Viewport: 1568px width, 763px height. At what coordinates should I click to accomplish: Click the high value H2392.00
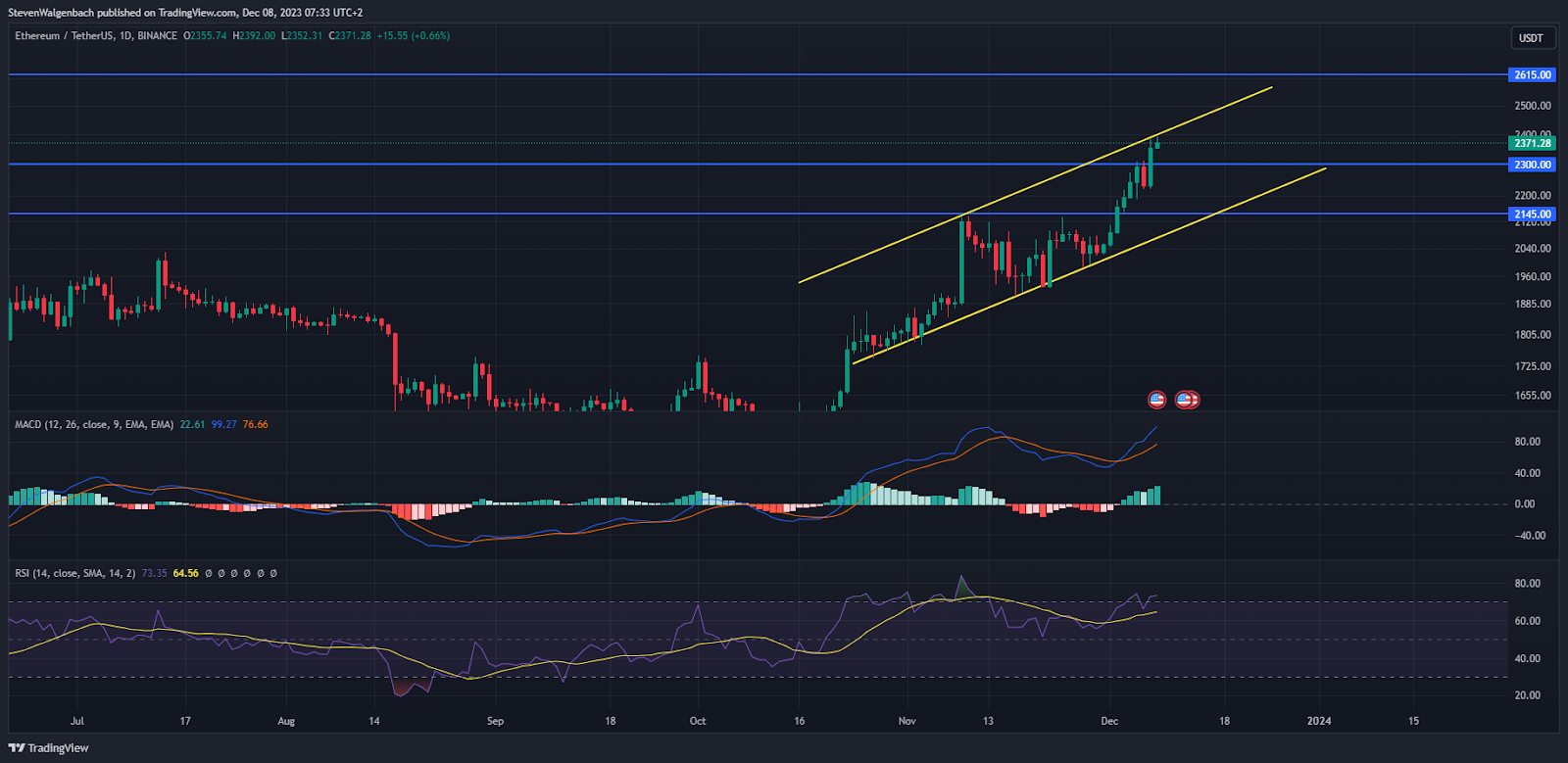click(254, 36)
